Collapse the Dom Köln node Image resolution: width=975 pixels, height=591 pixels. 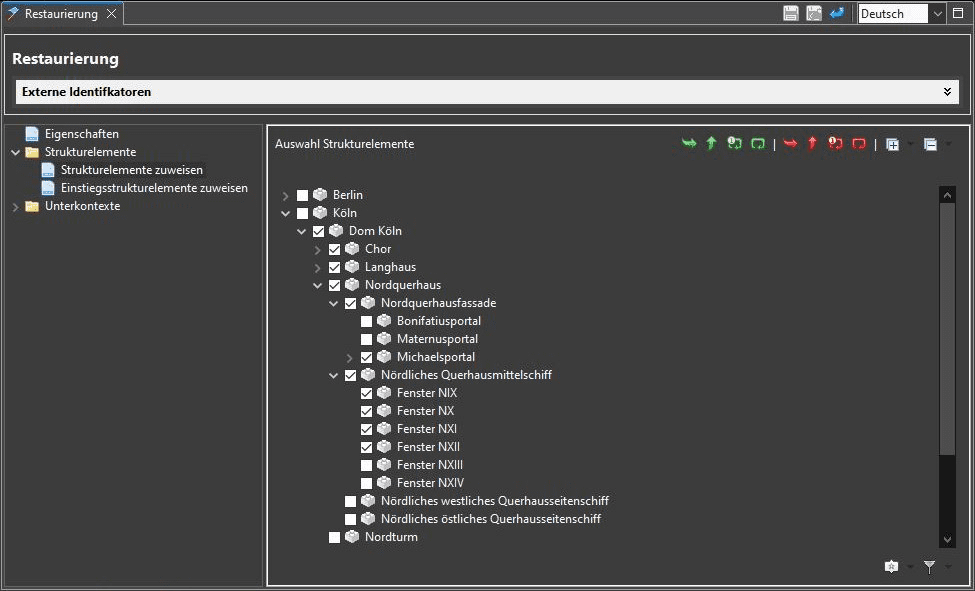[302, 231]
